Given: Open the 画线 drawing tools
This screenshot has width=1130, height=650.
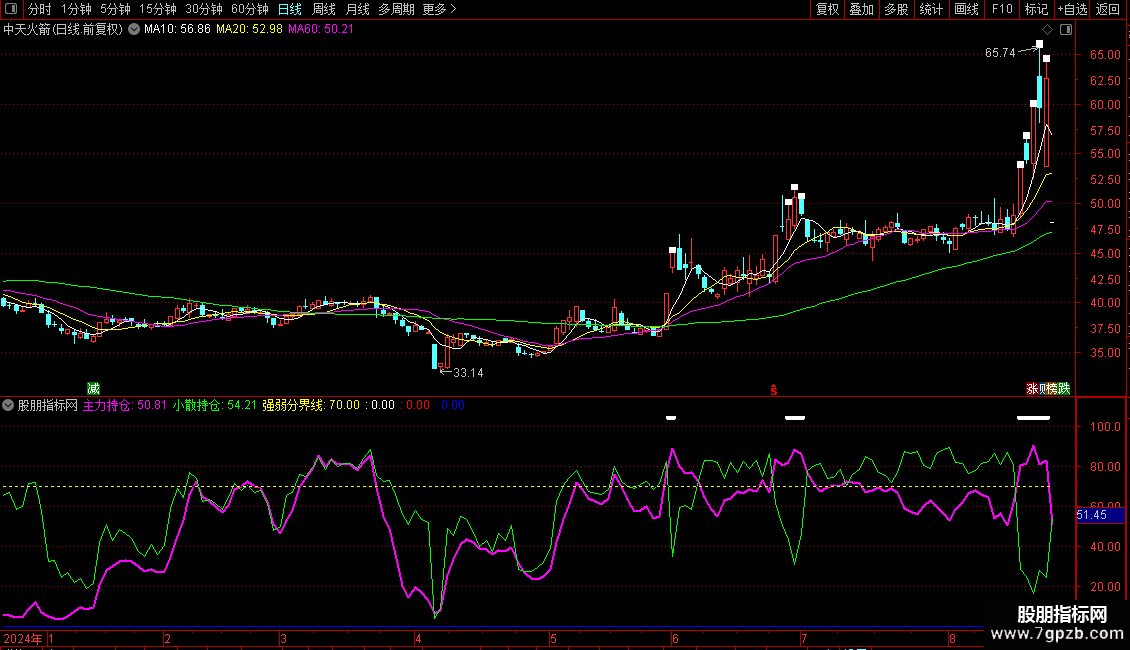Looking at the screenshot, I should [966, 9].
